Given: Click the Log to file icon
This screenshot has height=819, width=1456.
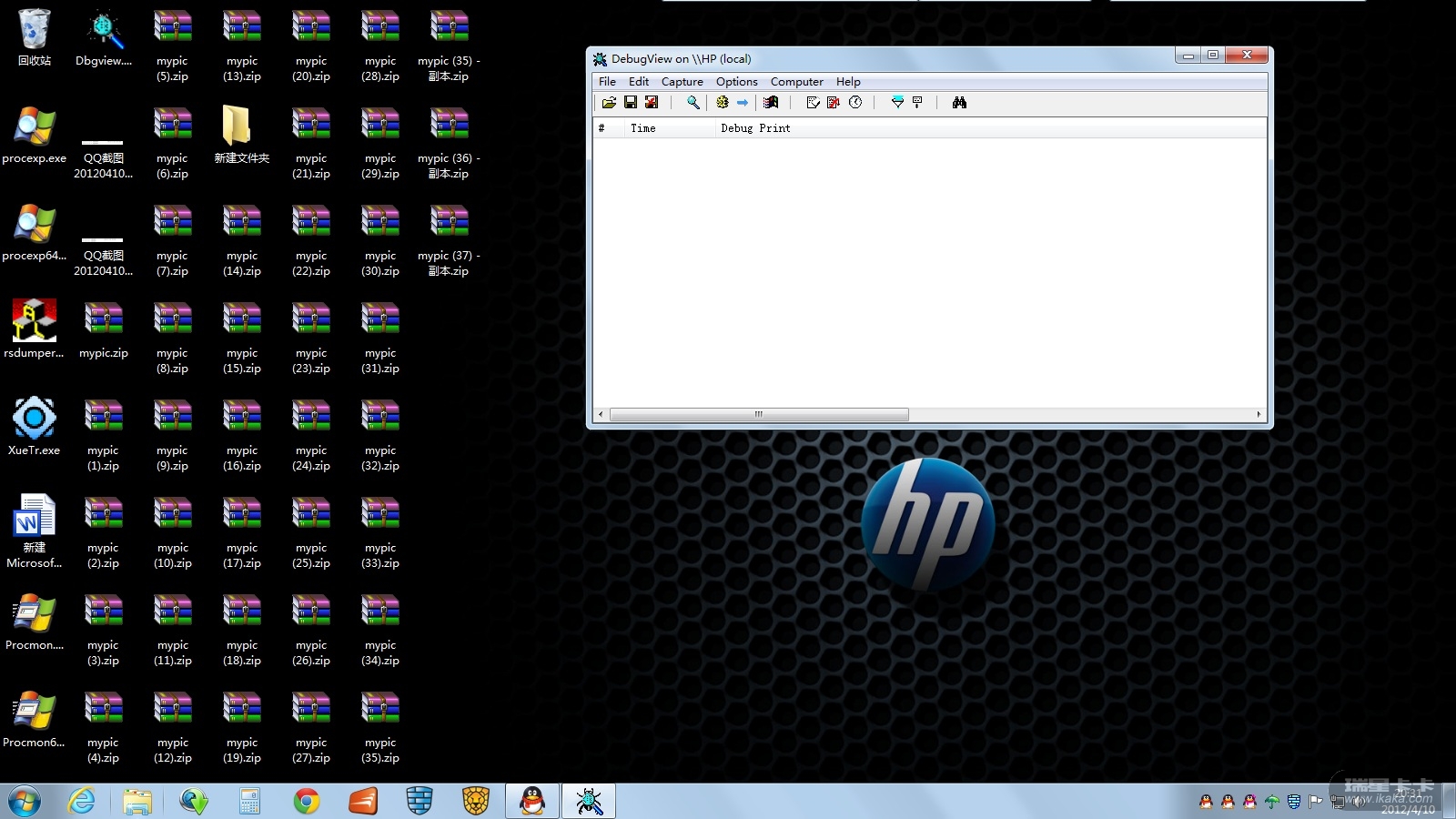Looking at the screenshot, I should [652, 103].
